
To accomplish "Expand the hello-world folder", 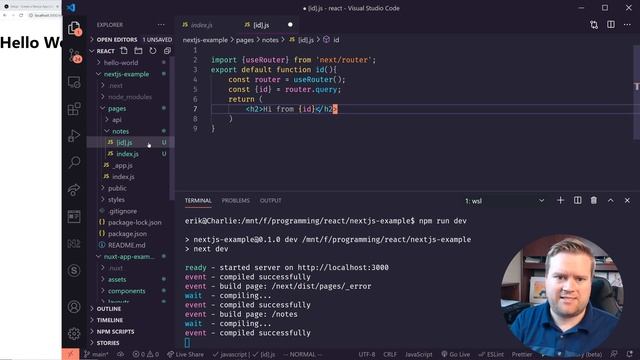I will [121, 62].
